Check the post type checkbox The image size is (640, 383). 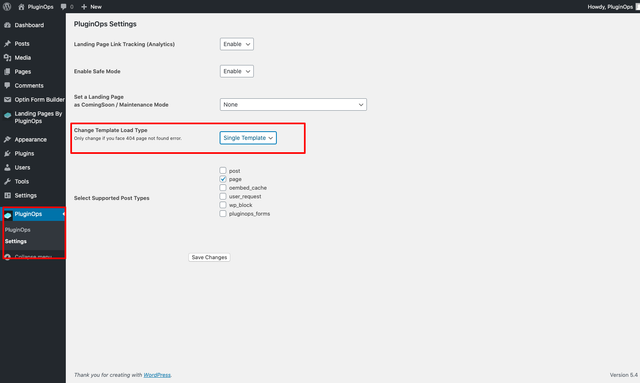223,170
